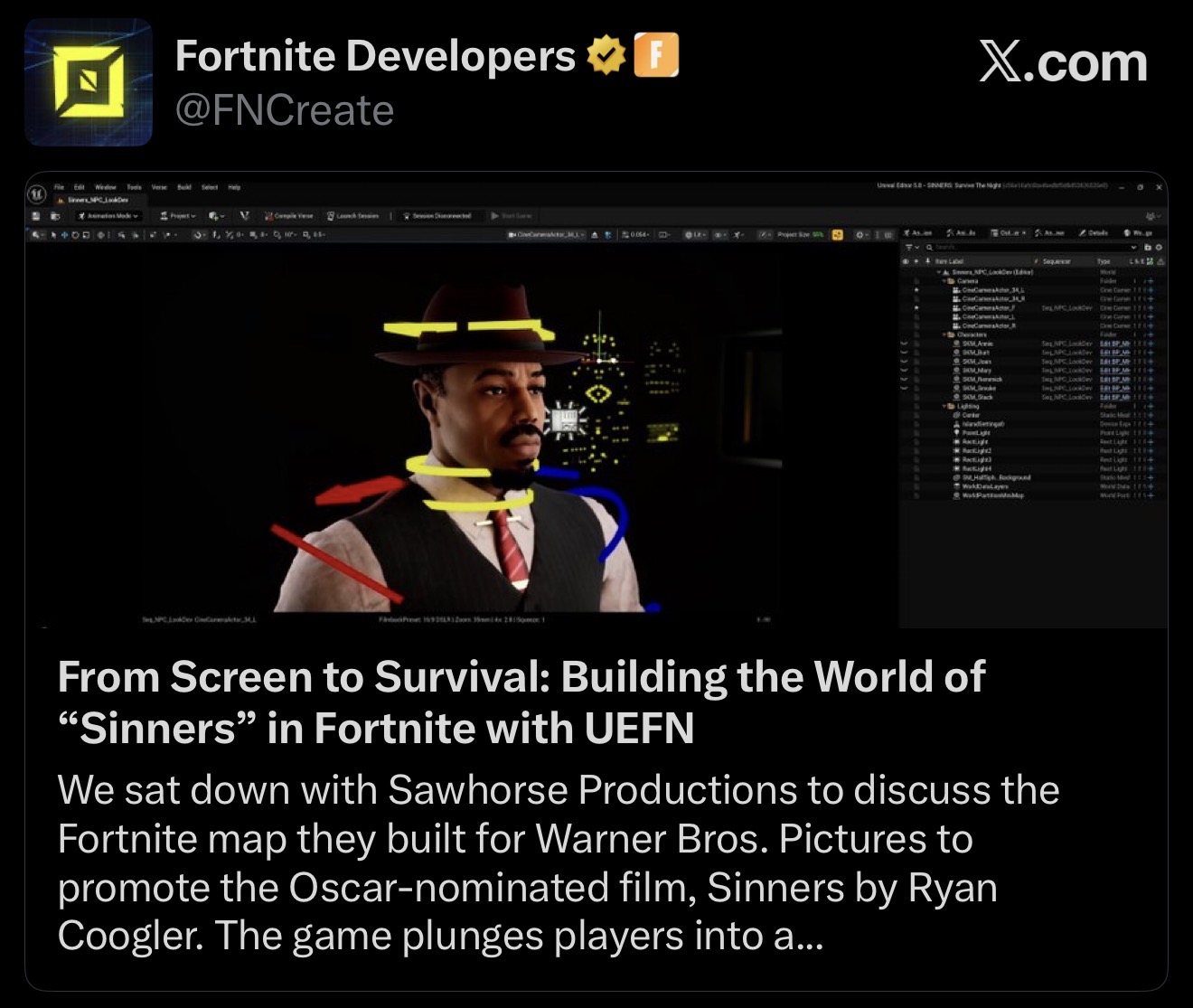Viewport: 1193px width, 1008px height.
Task: Open the Tools menu in Unreal Editor
Action: tap(134, 187)
